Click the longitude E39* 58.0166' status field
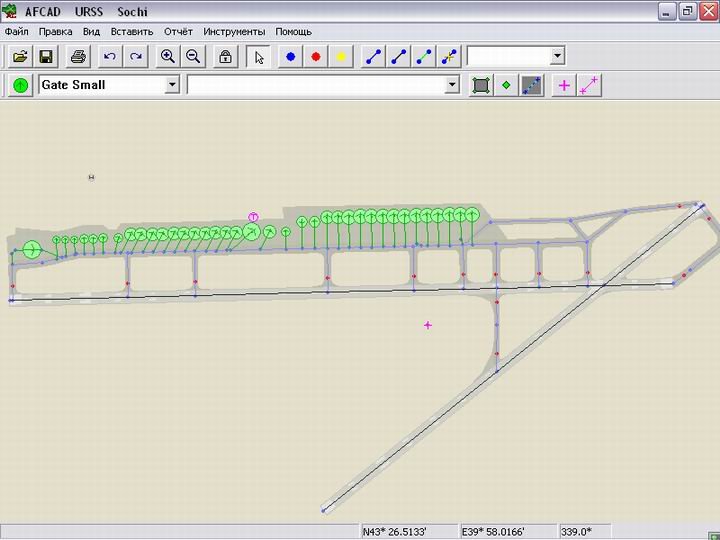 (x=508, y=532)
